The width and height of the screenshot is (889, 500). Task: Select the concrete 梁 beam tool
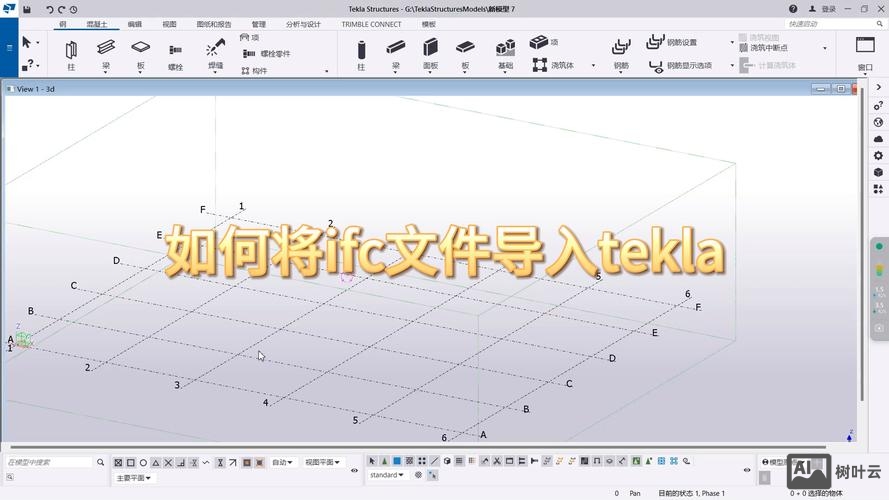(396, 55)
